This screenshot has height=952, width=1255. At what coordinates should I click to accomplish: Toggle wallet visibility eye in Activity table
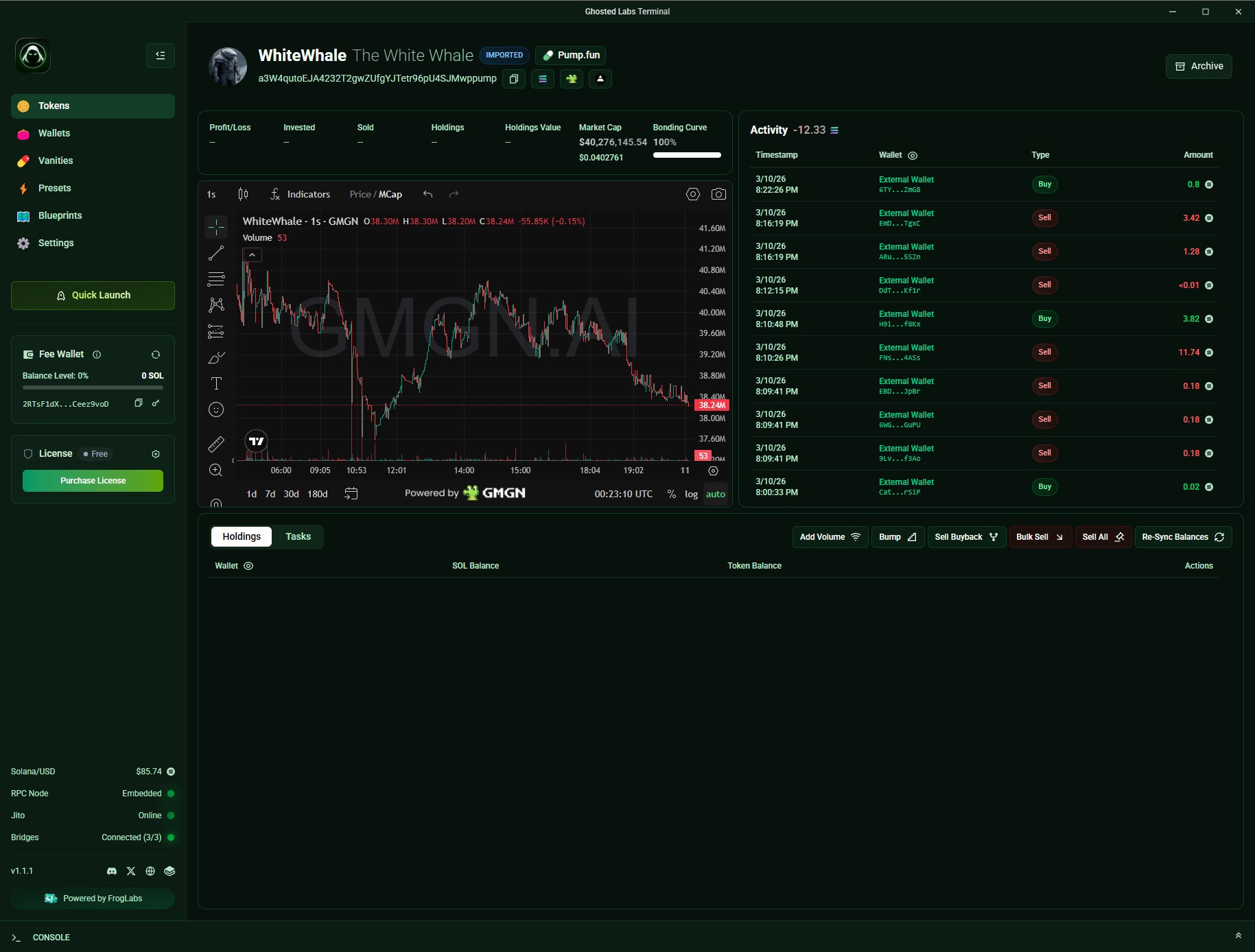tap(912, 155)
